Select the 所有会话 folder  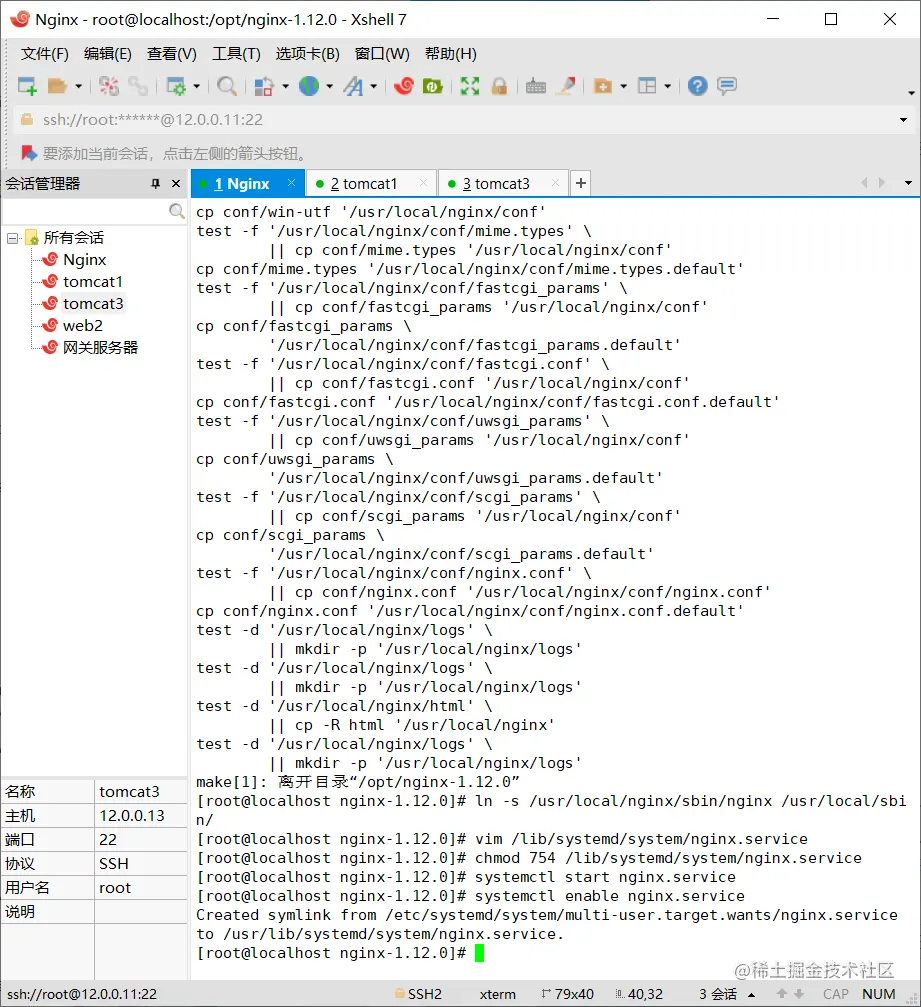pyautogui.click(x=73, y=238)
